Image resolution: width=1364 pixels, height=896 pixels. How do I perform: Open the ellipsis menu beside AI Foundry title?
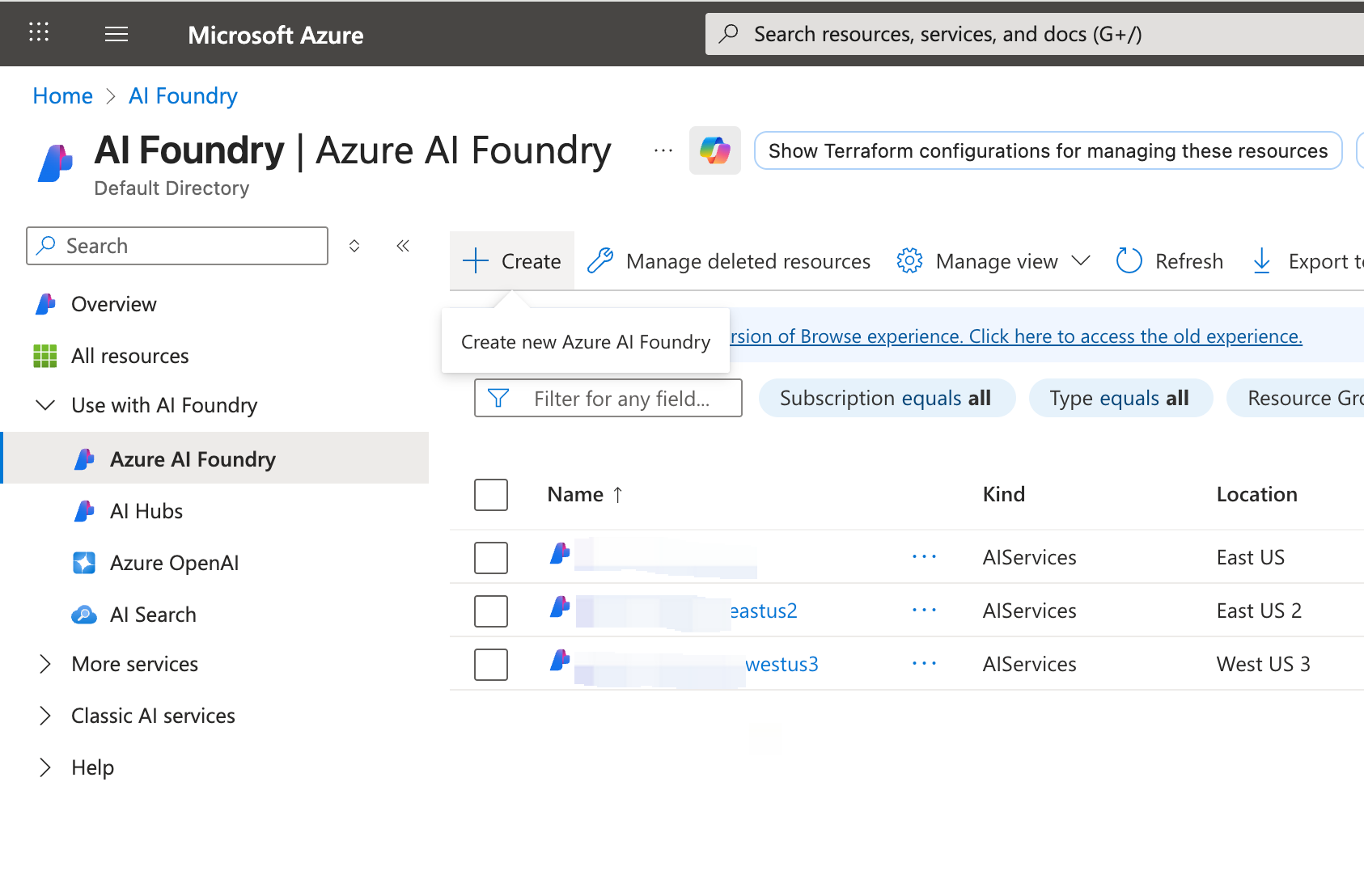pos(662,150)
